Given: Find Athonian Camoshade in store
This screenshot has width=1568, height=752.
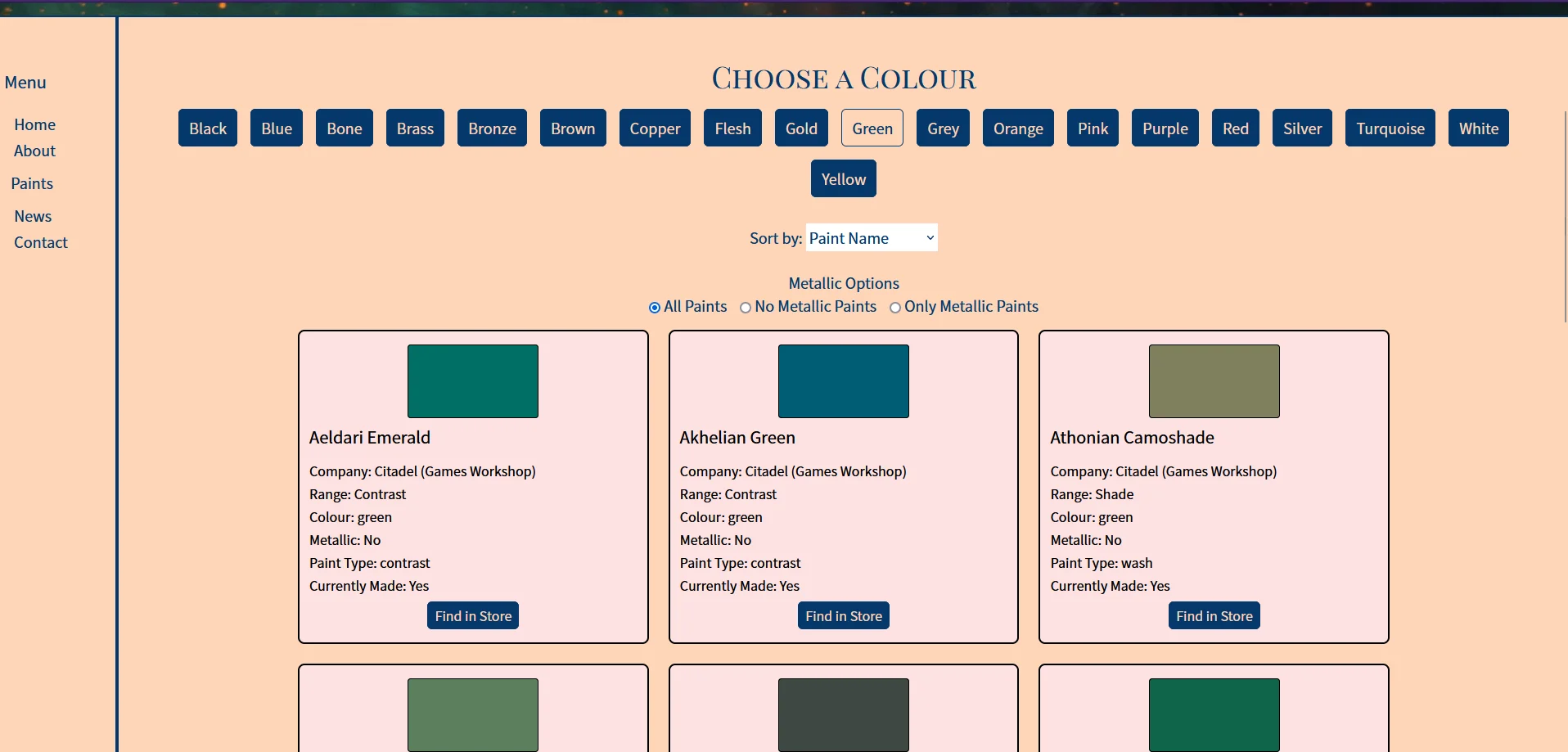Looking at the screenshot, I should point(1214,615).
